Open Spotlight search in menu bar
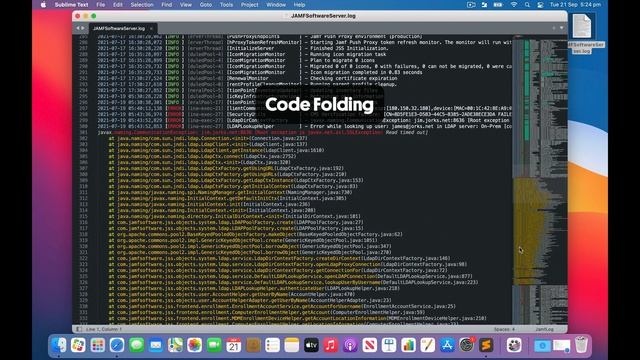640x360 pixels. click(x=527, y=5)
